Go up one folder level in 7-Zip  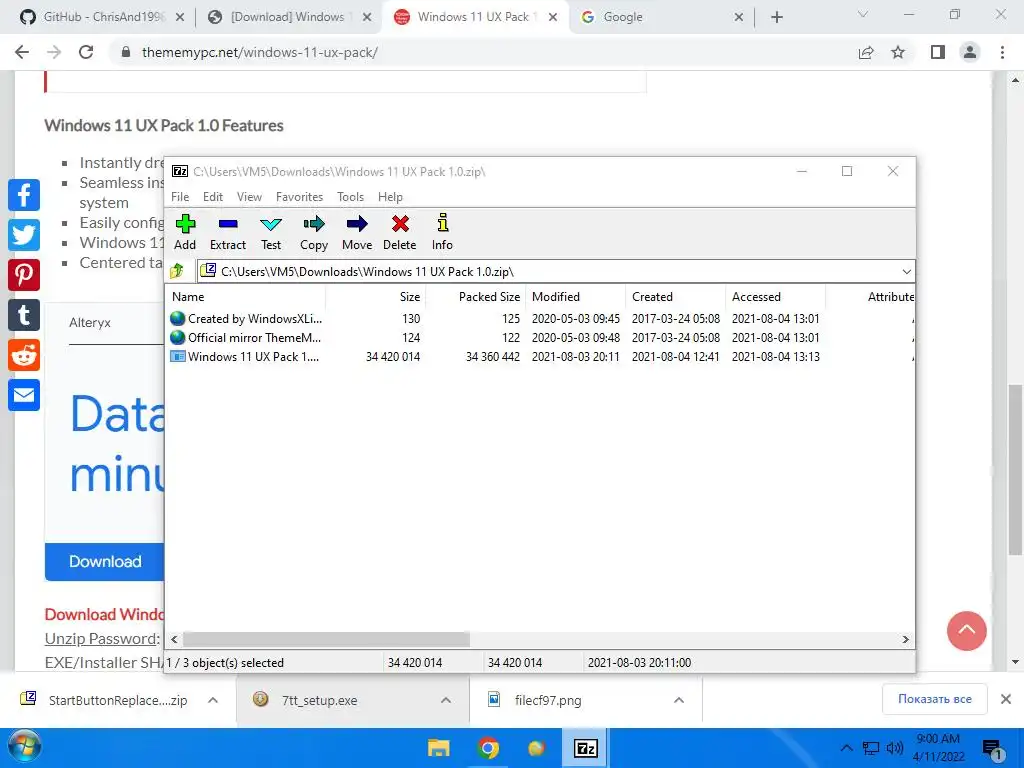tap(177, 271)
